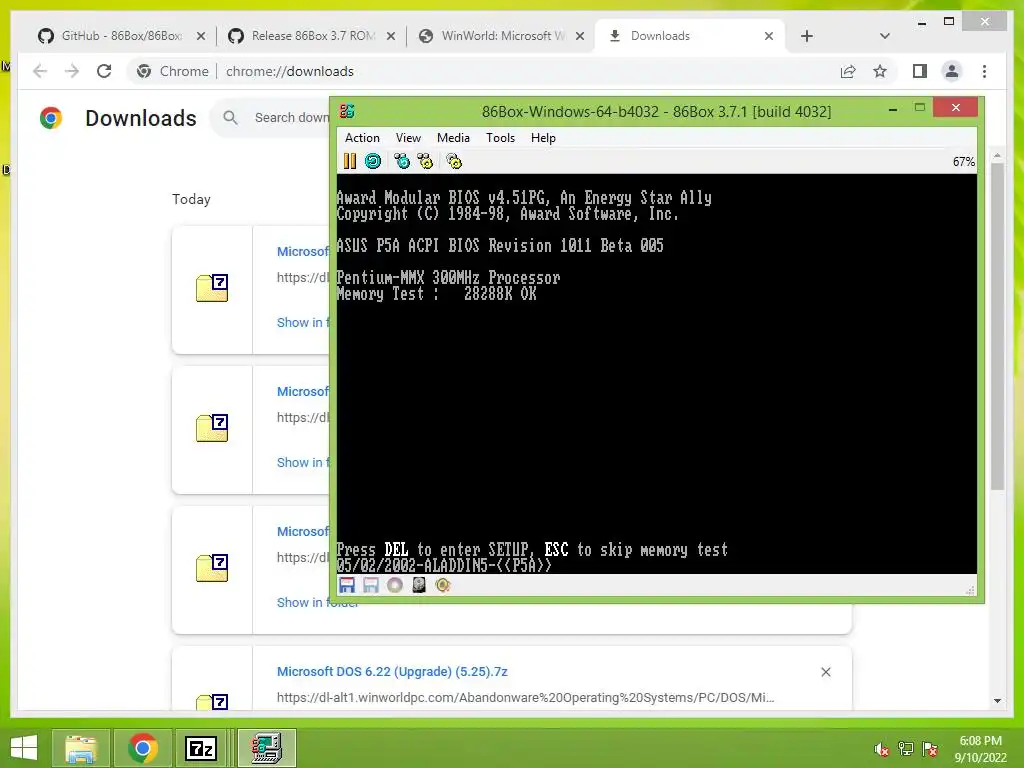Close the WinWorld tab

[x=580, y=36]
